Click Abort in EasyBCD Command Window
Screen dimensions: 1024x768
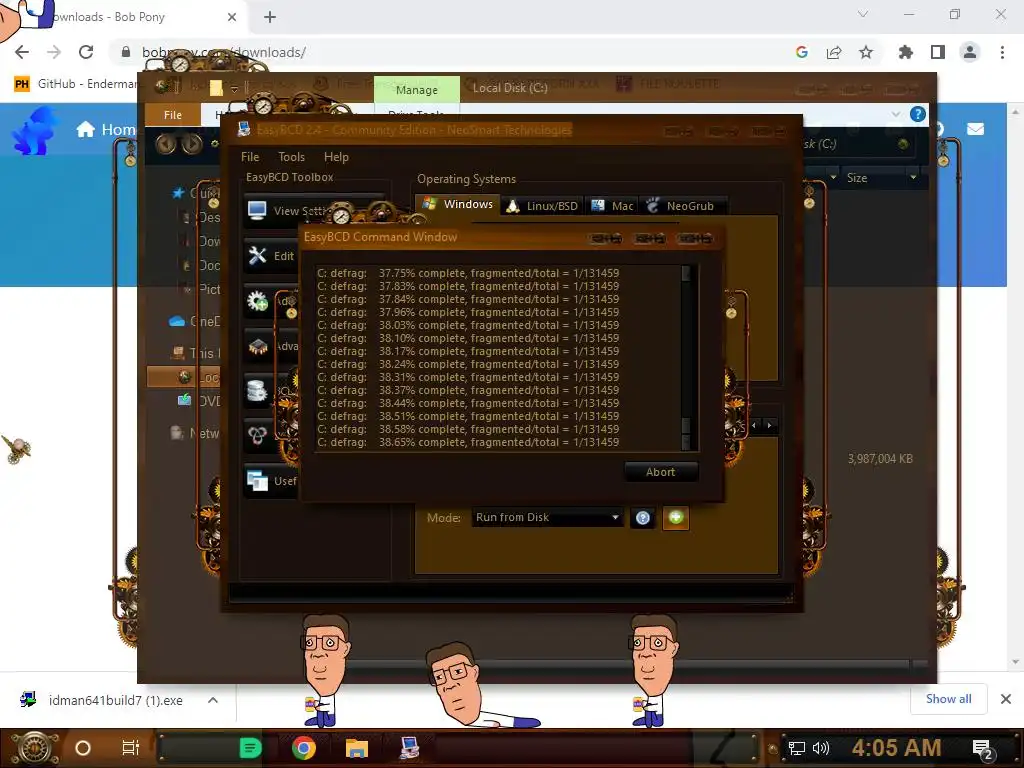point(660,472)
